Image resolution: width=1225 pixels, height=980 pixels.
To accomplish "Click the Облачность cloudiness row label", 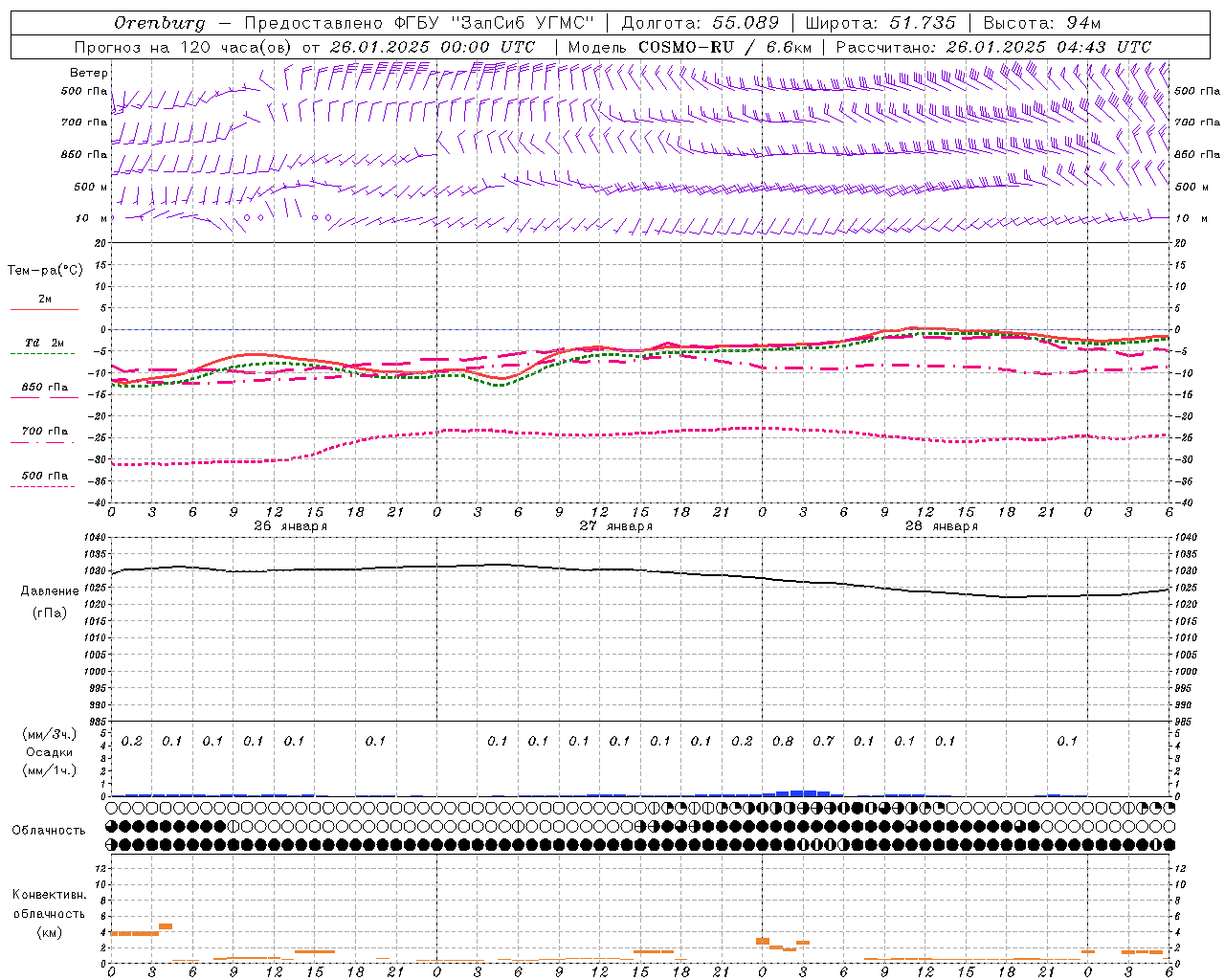I will click(x=49, y=831).
